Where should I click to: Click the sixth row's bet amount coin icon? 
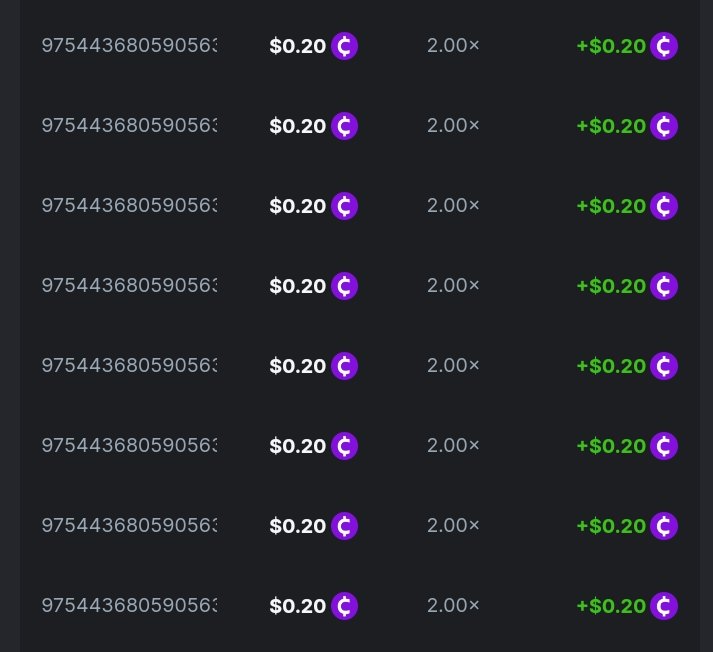point(345,446)
